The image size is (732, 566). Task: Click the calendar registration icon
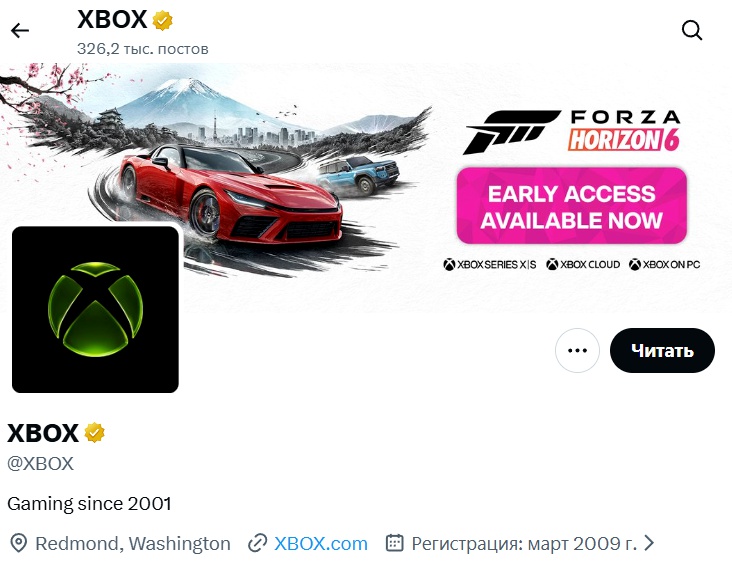pyautogui.click(x=394, y=543)
